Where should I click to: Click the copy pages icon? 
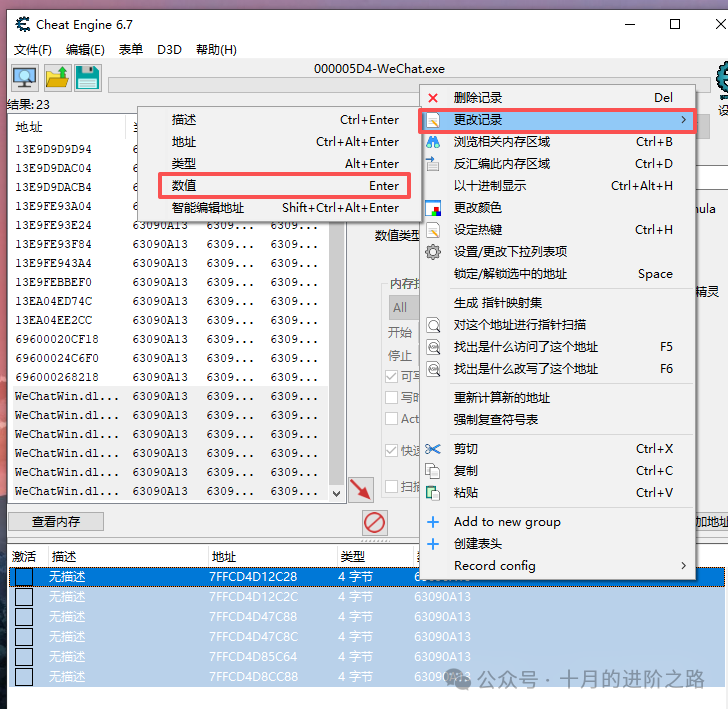tap(433, 471)
